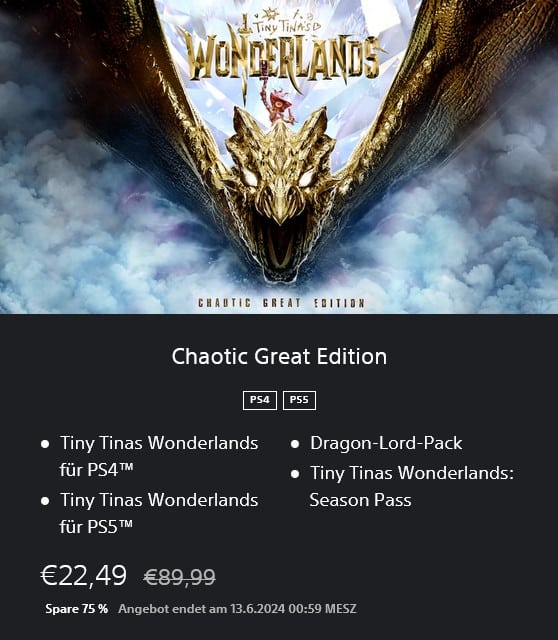This screenshot has width=558, height=640.
Task: Click bullet beside Season Pass entry
Action: (295, 474)
